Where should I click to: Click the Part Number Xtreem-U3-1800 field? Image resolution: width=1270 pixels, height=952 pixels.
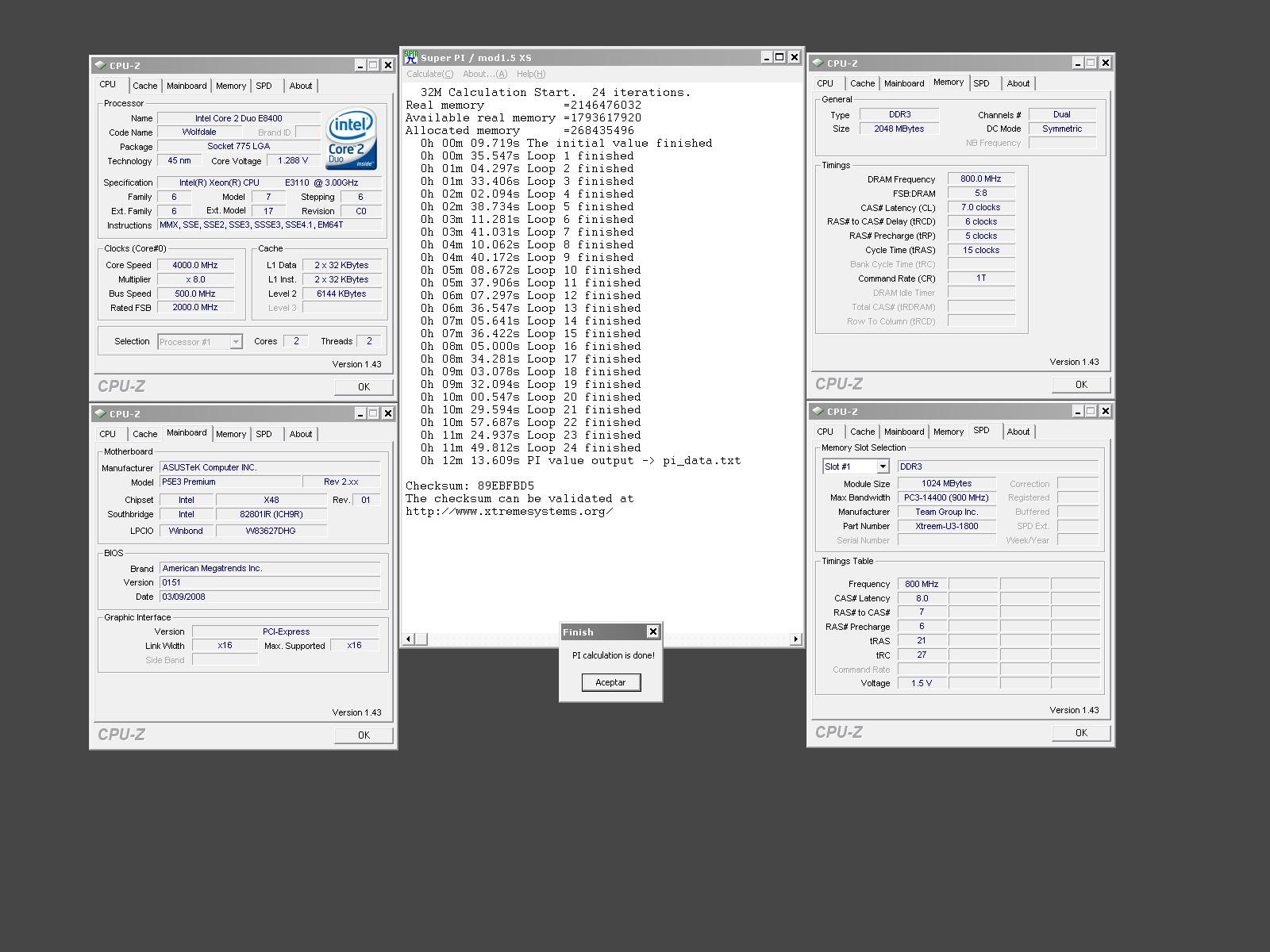tap(947, 526)
